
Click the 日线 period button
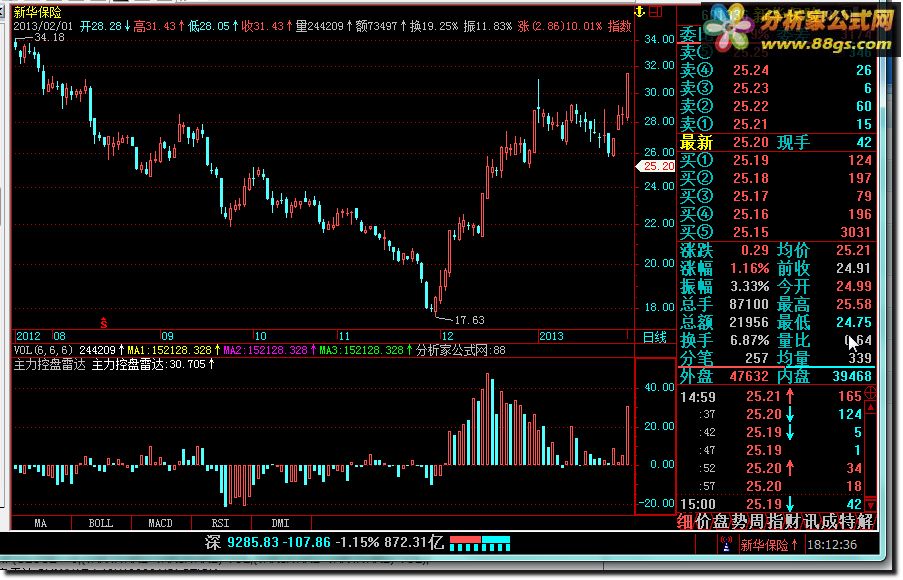tap(655, 337)
